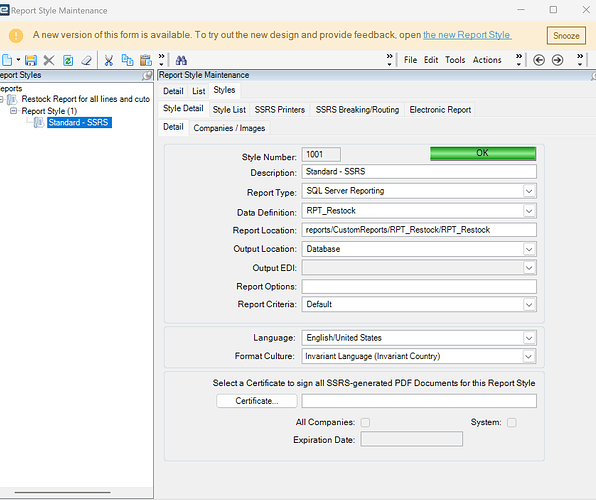Click the Report Options input field

[x=419, y=286]
